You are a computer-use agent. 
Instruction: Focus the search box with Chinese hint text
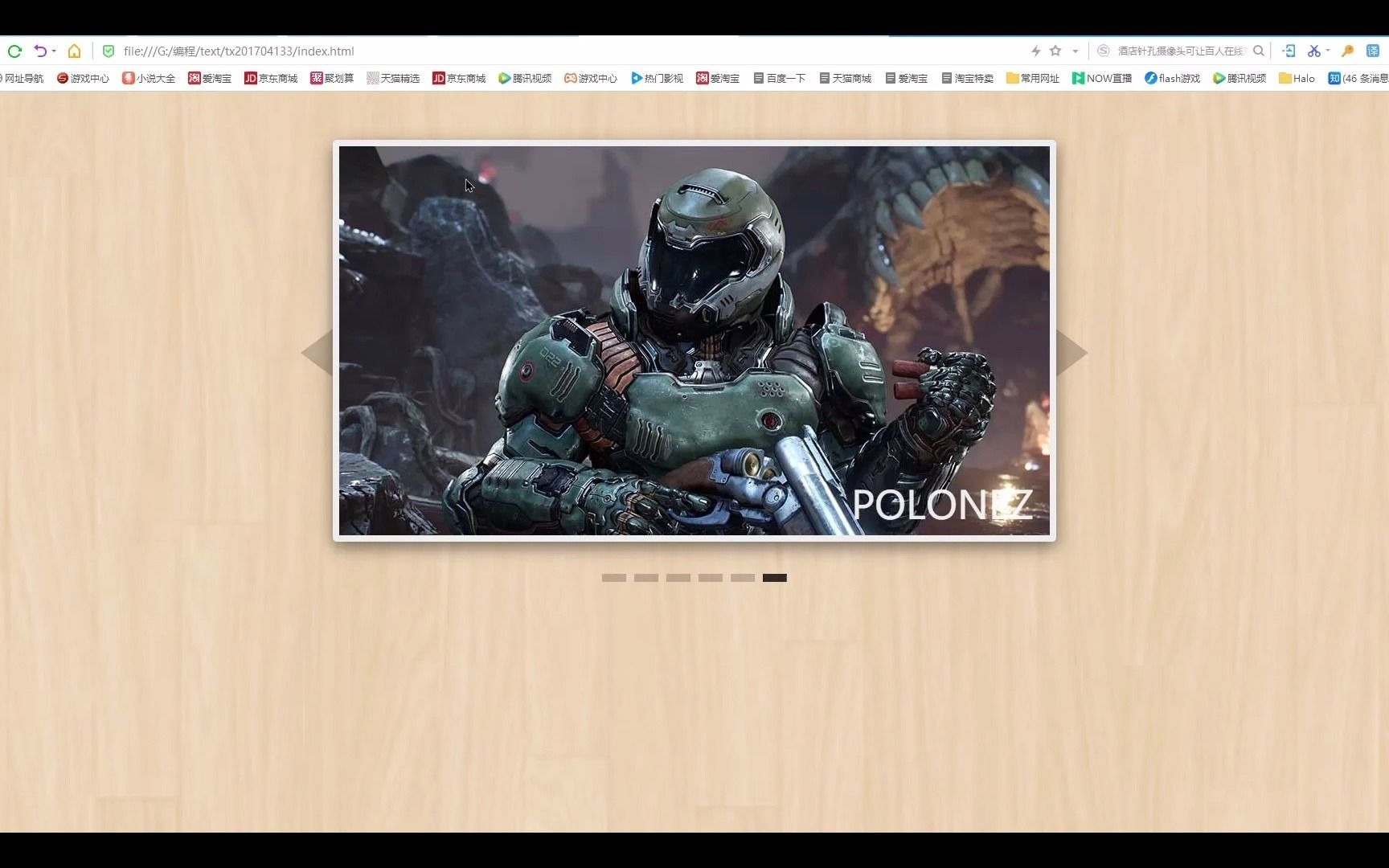(x=1182, y=51)
